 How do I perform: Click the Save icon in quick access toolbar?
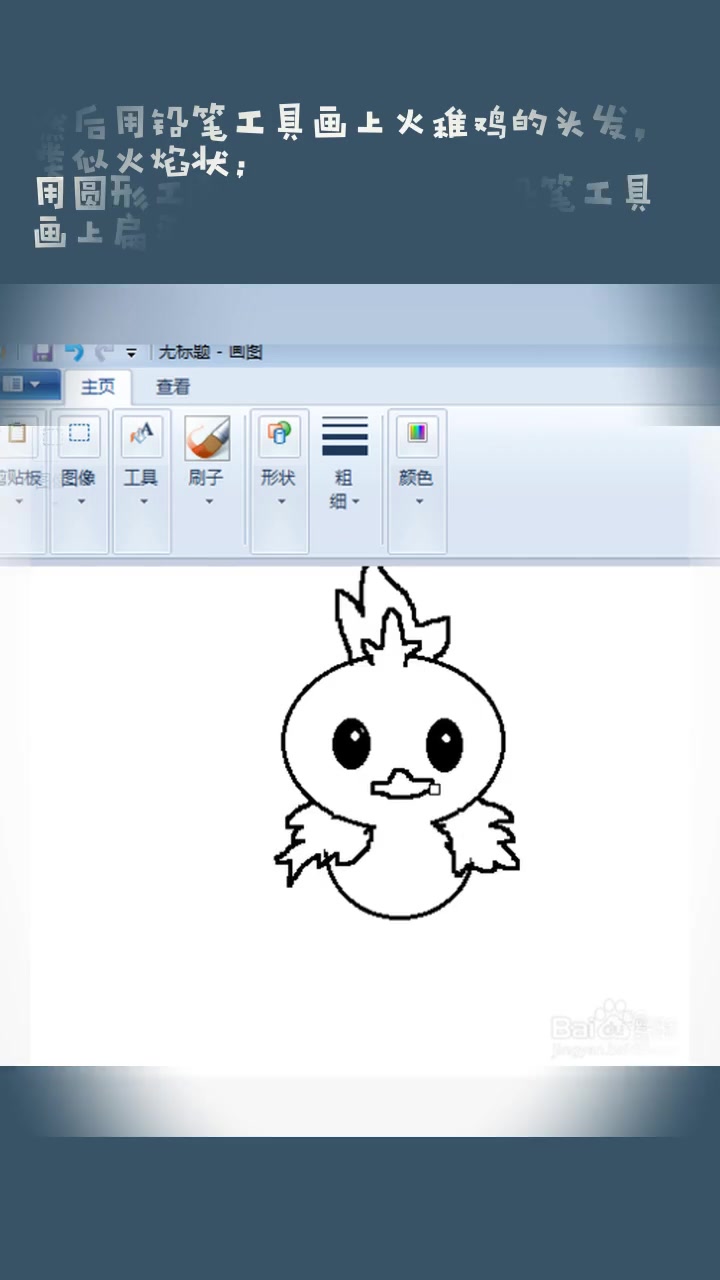(x=43, y=352)
